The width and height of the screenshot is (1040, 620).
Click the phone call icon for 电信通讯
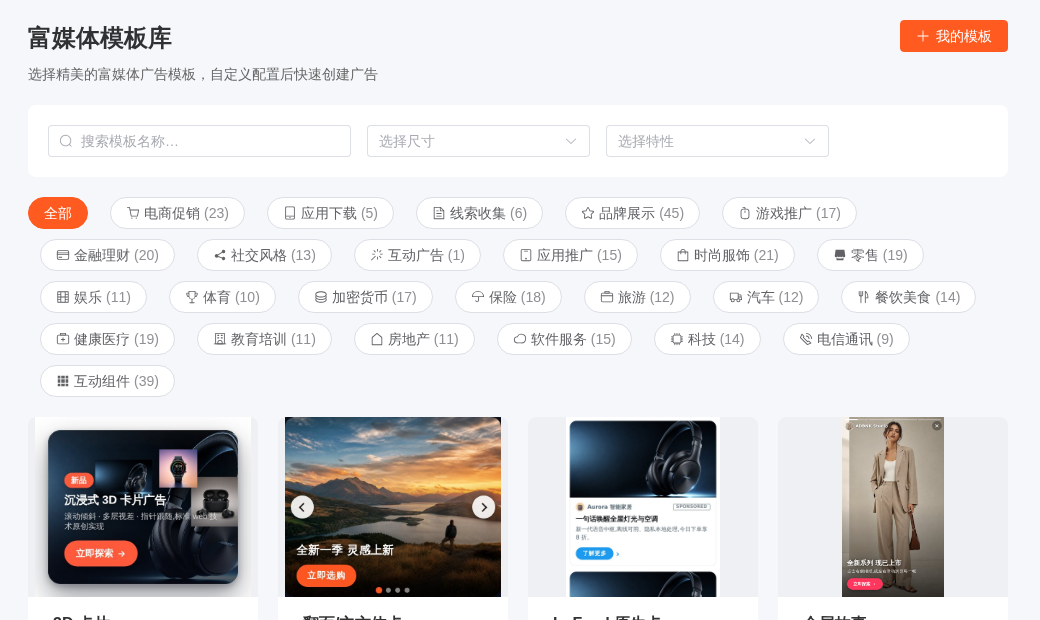click(806, 340)
